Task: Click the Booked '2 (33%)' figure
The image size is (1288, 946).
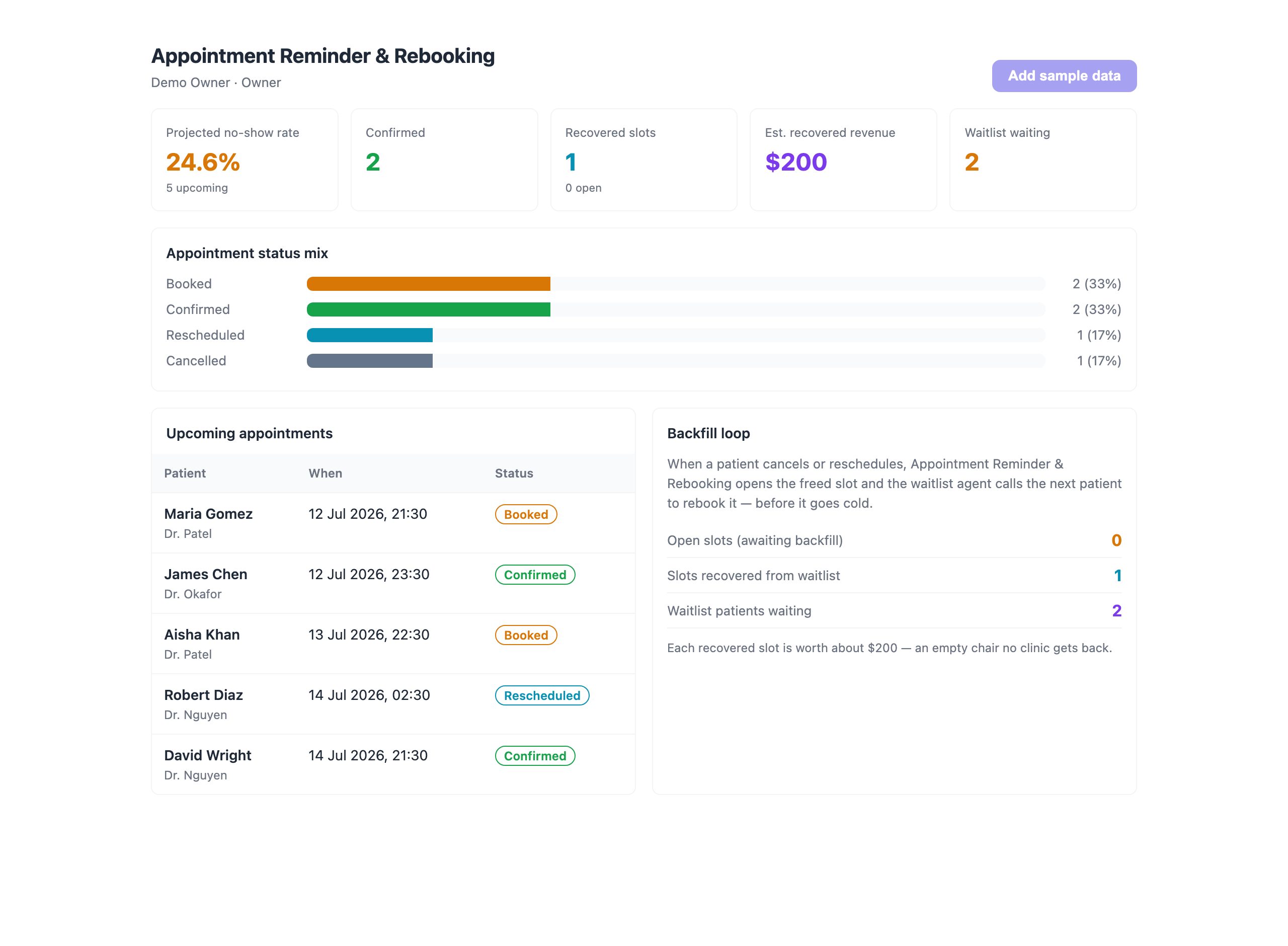Action: [x=1096, y=283]
